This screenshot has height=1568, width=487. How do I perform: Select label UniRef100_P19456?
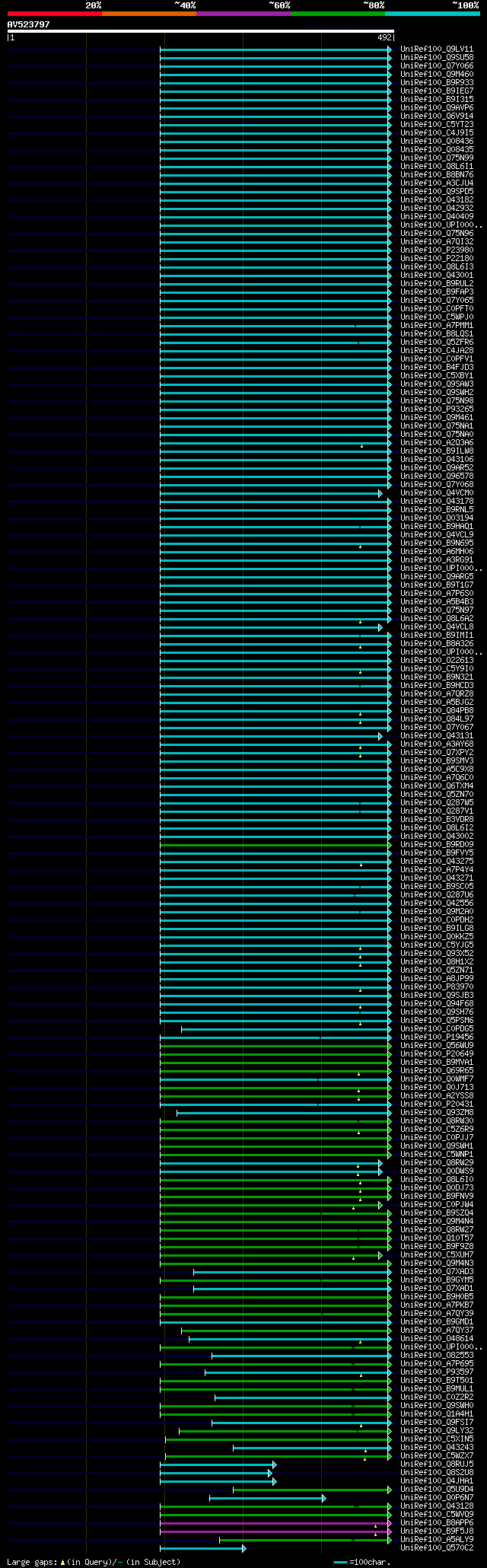[437, 1037]
